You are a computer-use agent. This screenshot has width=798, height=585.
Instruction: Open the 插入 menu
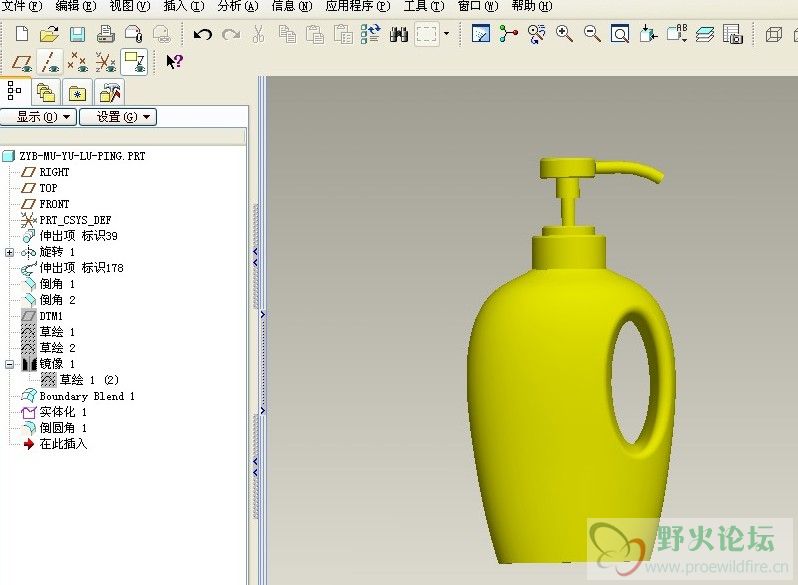[x=181, y=6]
